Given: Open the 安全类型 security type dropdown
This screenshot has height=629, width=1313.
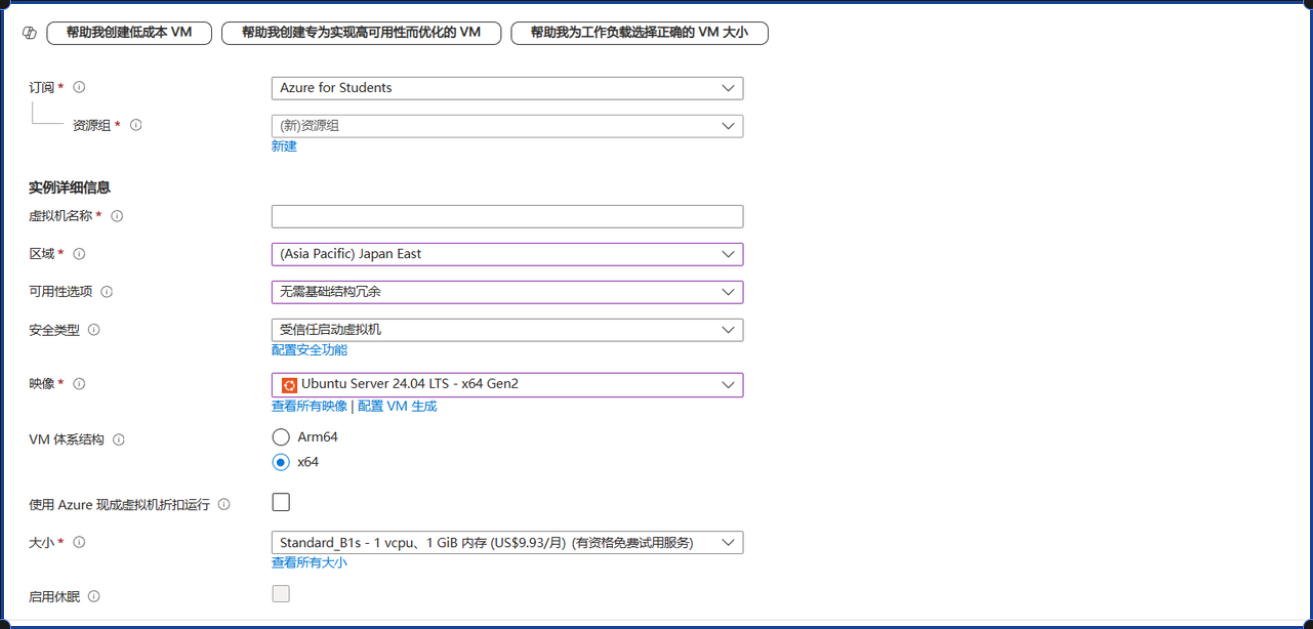Looking at the screenshot, I should tap(507, 330).
